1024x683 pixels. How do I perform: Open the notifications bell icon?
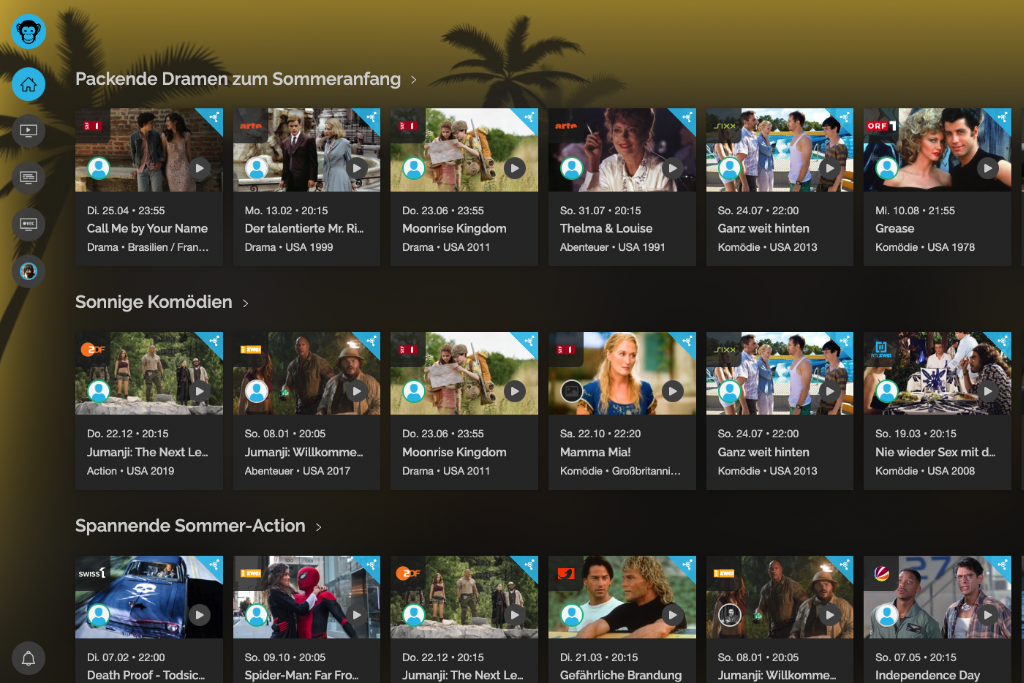click(x=28, y=658)
